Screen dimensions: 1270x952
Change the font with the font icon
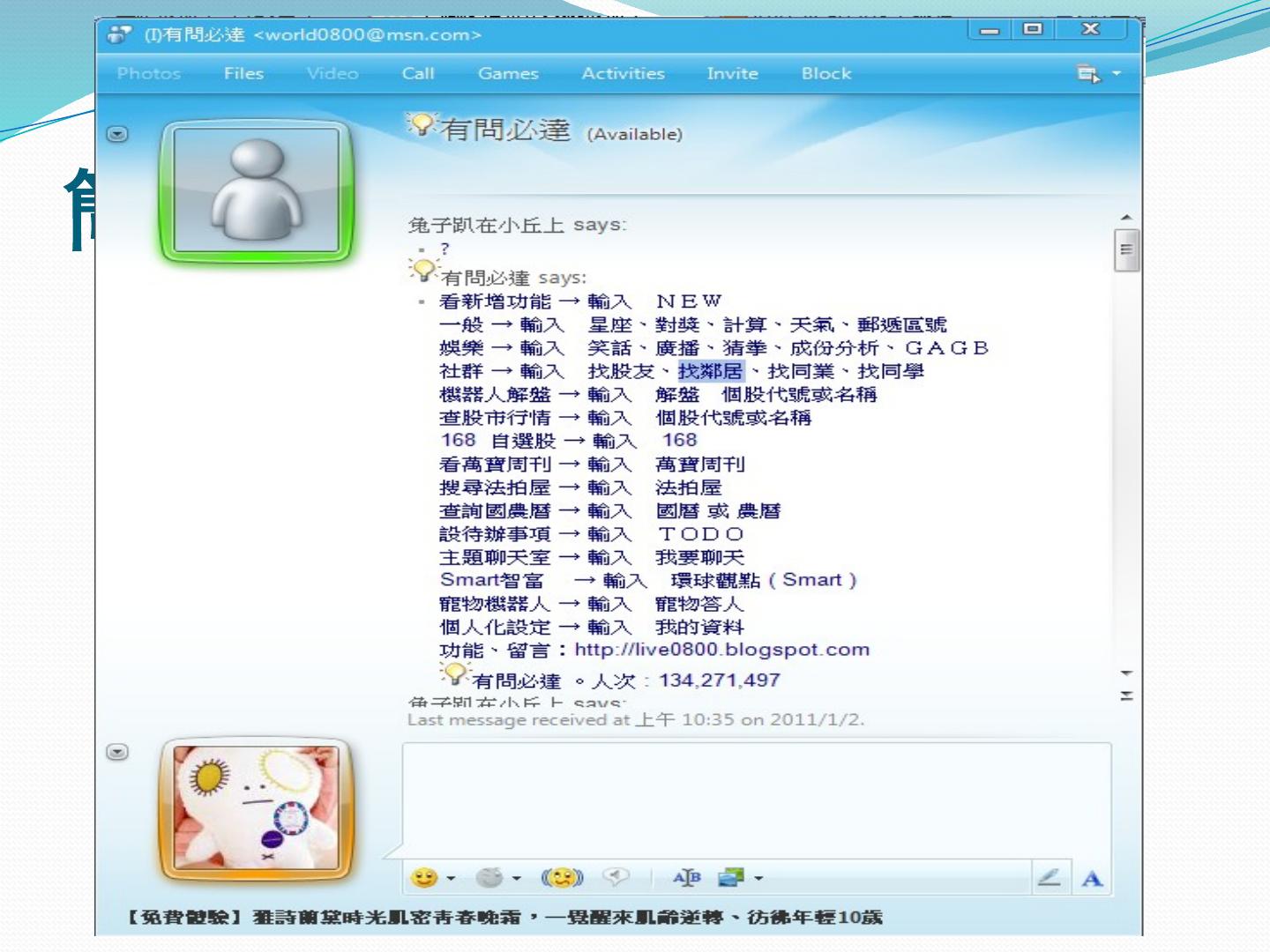pyautogui.click(x=686, y=878)
